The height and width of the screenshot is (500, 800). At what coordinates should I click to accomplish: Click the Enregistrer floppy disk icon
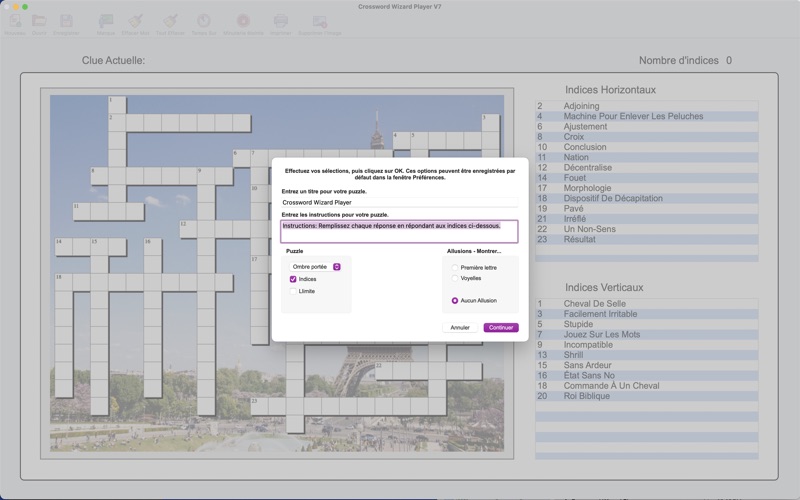[x=66, y=21]
